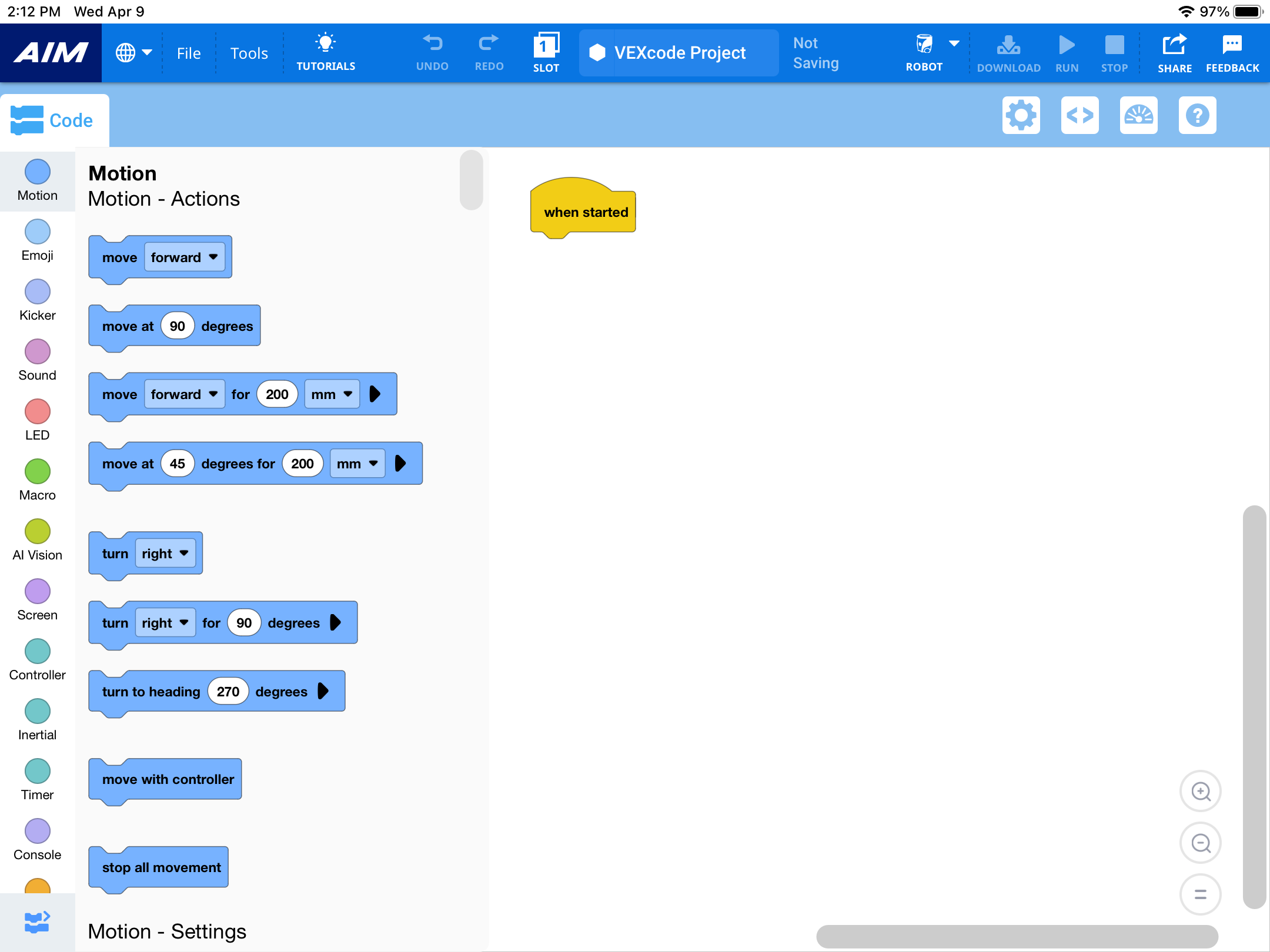This screenshot has height=952, width=1270.
Task: Open the device dashboard panel
Action: (x=1138, y=115)
